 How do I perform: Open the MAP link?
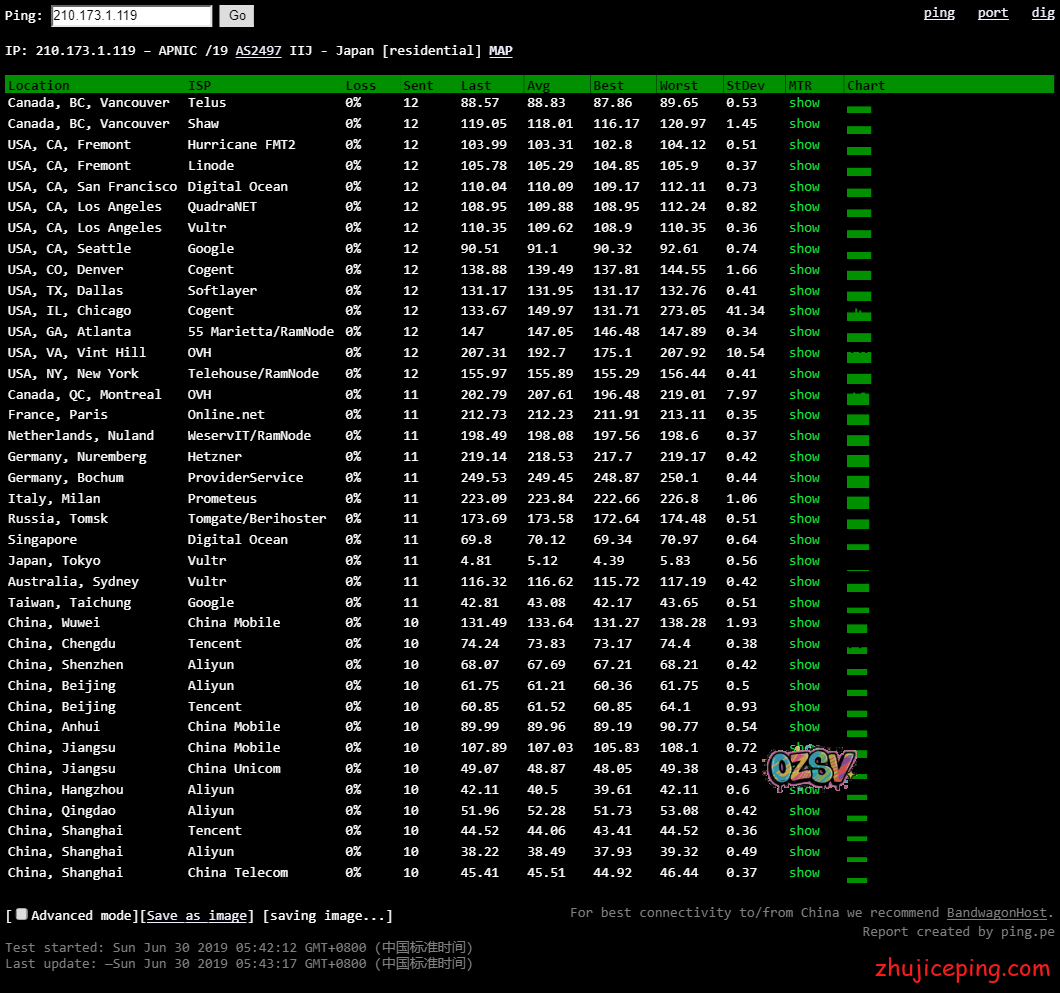(500, 51)
